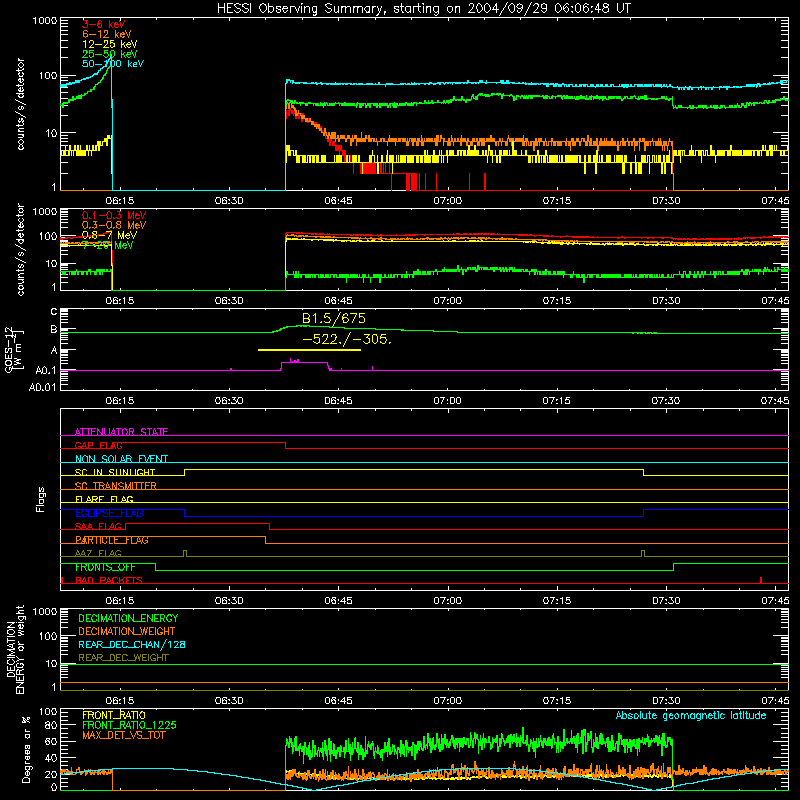Select the 80 label on Degrees axis
This screenshot has width=800, height=800.
[x=51, y=725]
